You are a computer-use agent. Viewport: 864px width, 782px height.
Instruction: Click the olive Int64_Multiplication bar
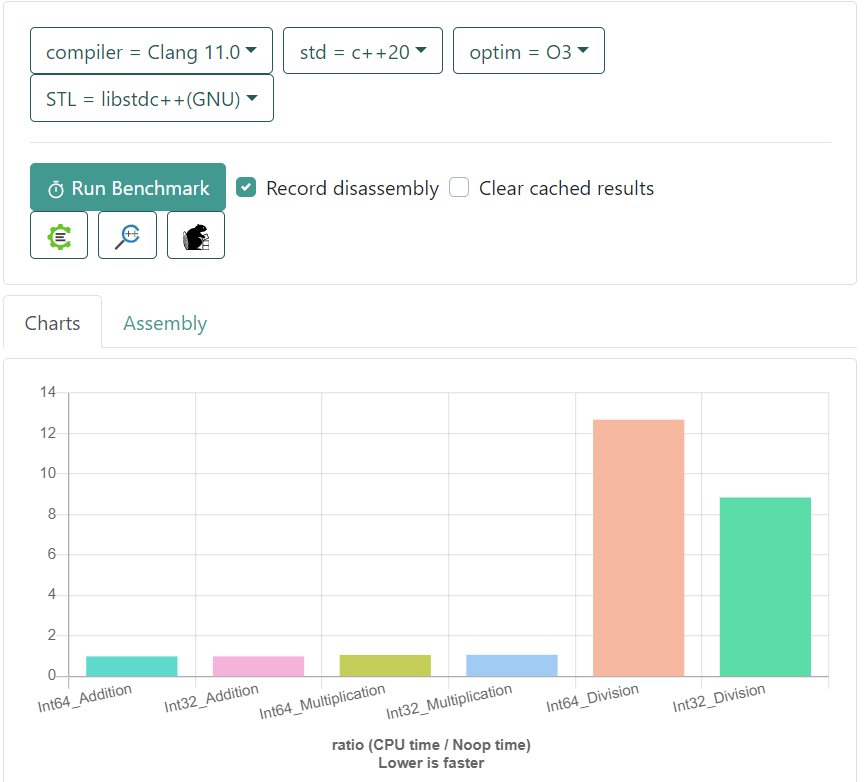tap(385, 666)
